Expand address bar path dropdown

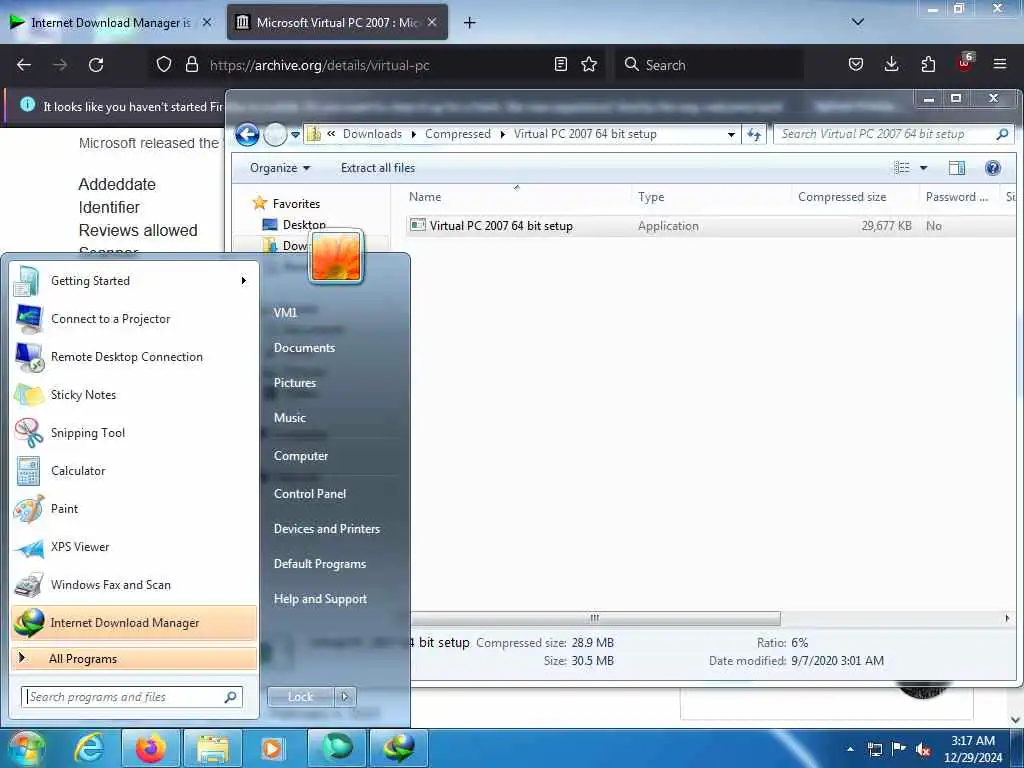pyautogui.click(x=731, y=135)
